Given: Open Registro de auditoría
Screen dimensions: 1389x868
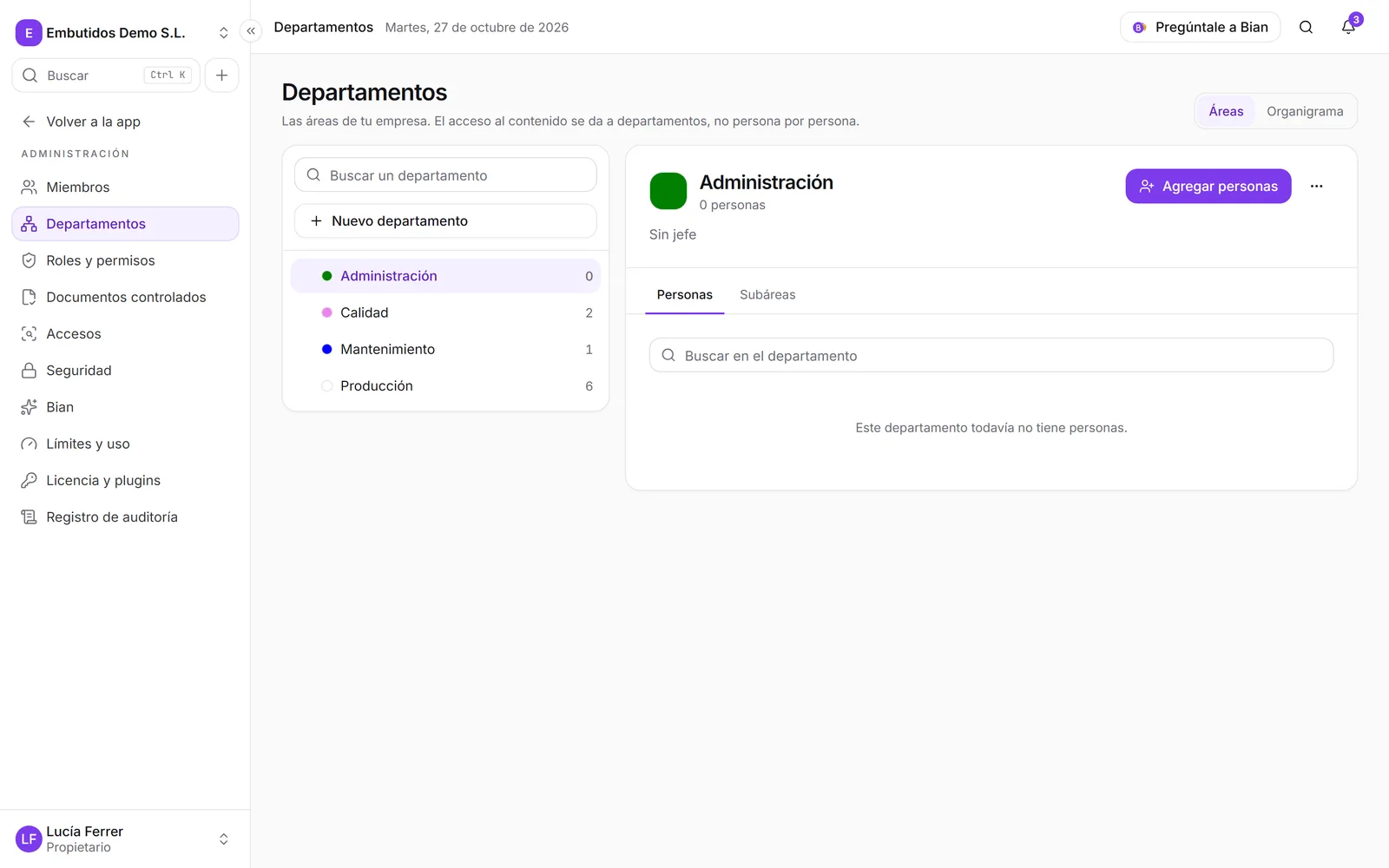Looking at the screenshot, I should click(x=125, y=517).
